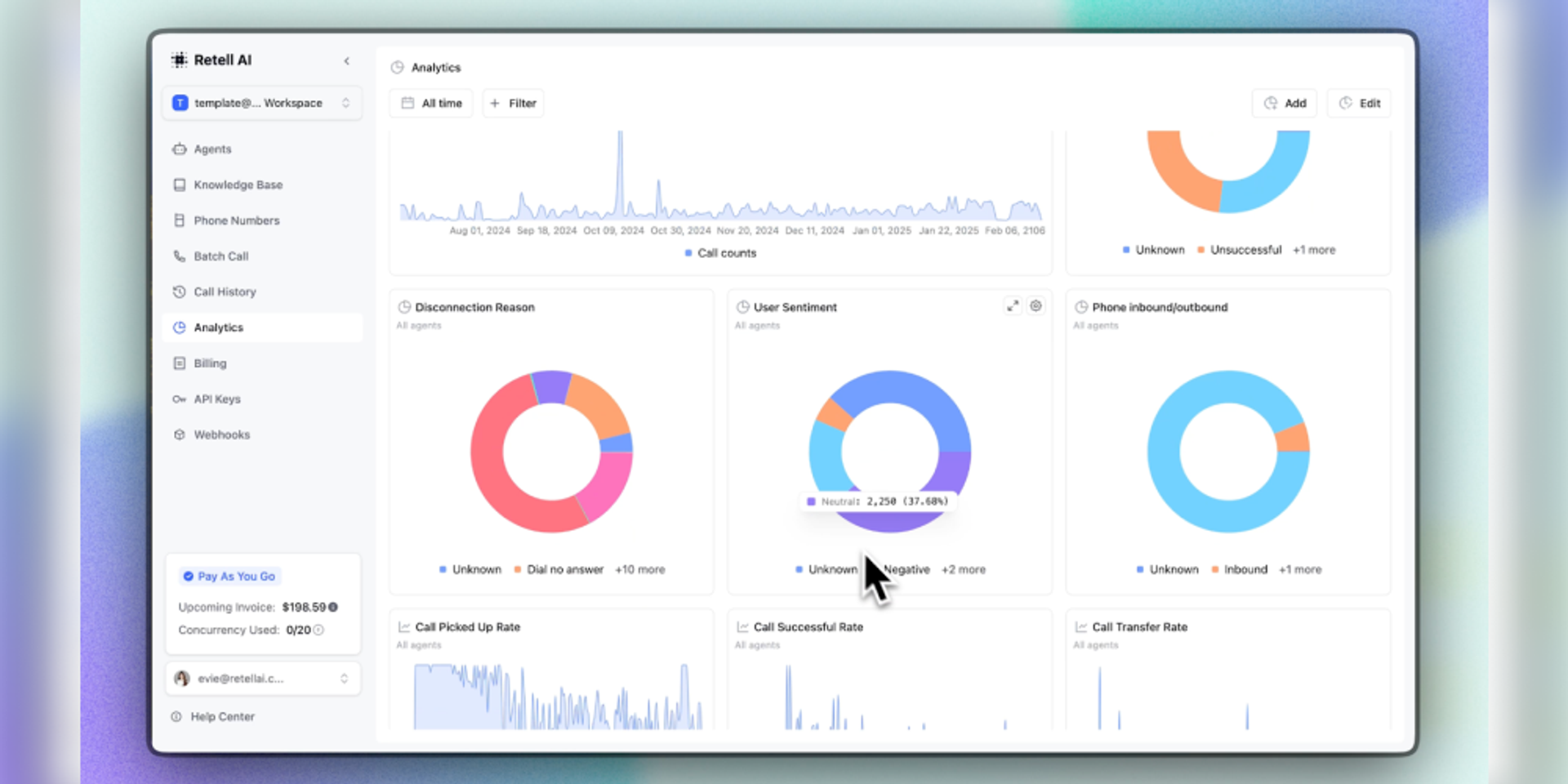Click the Edit button
This screenshot has height=784, width=1568.
[1360, 103]
